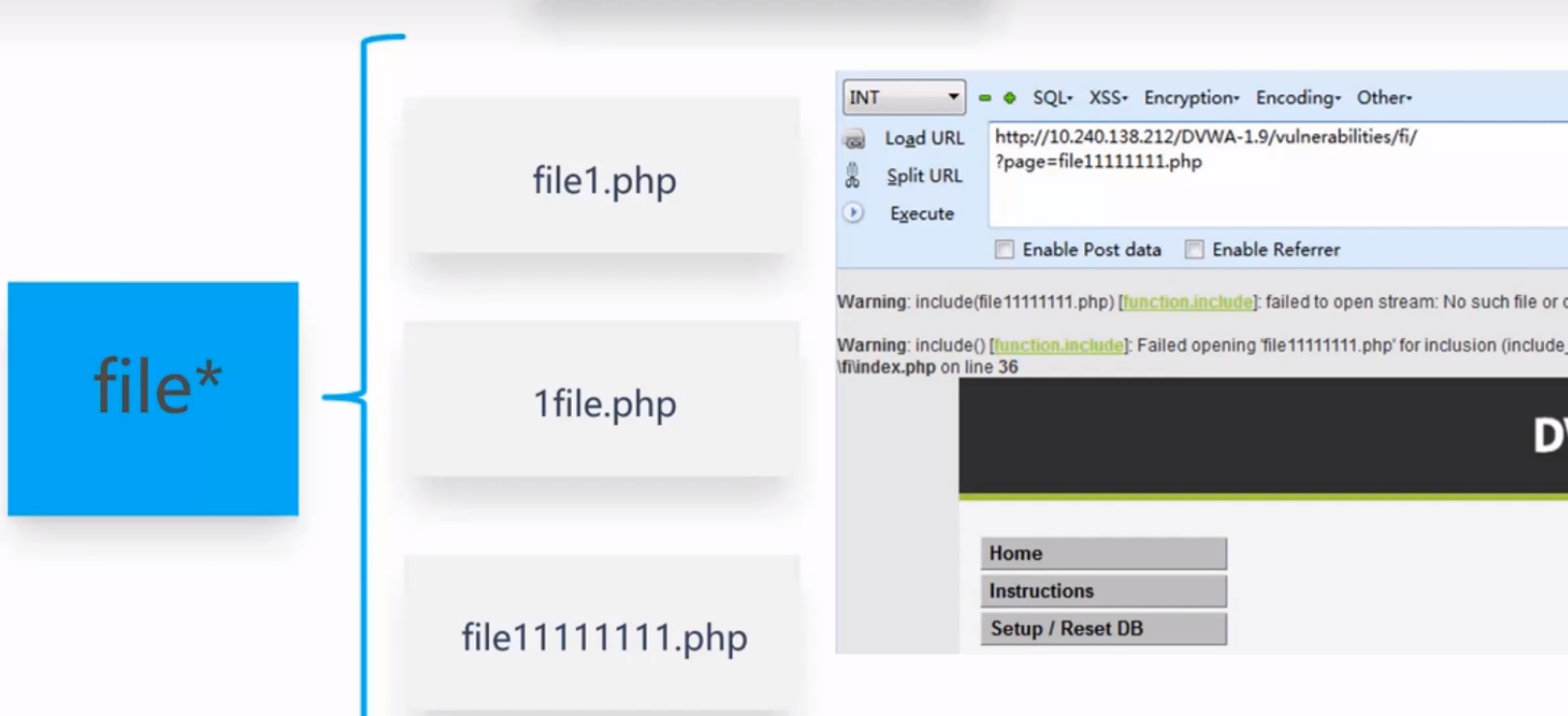Select the file11111111.php card
Image resolution: width=1568 pixels, height=716 pixels.
[x=604, y=635]
